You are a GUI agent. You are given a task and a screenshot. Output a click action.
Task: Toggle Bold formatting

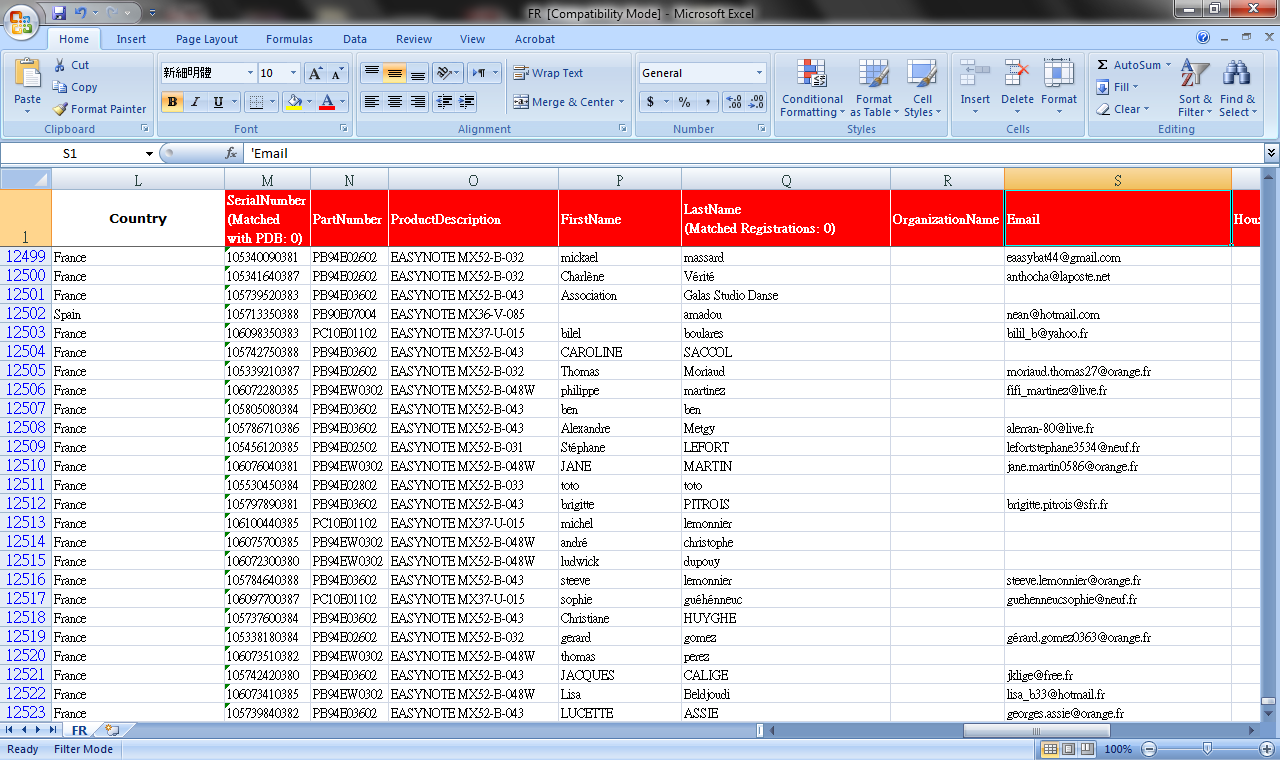click(172, 102)
